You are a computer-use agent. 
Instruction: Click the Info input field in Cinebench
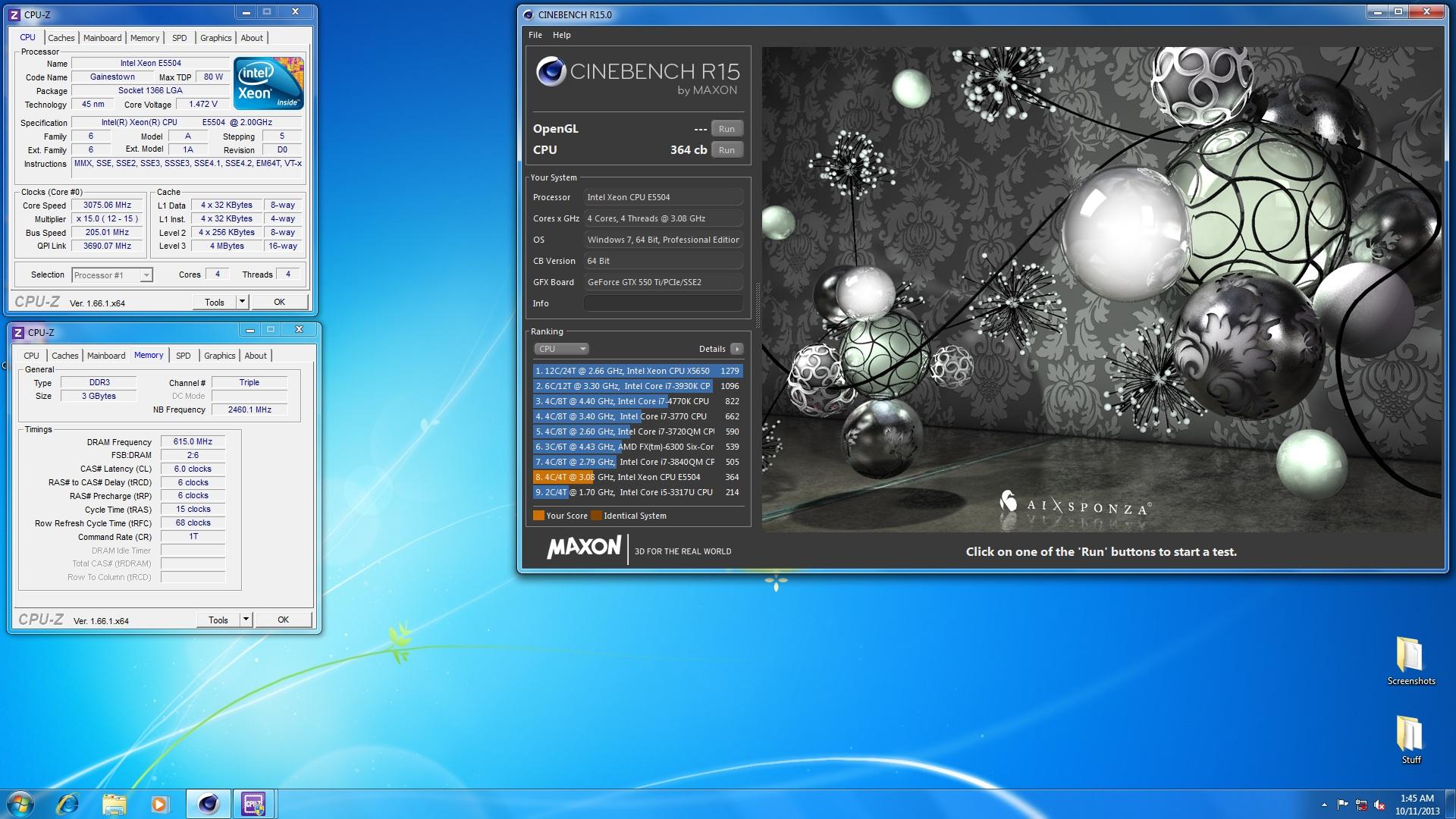point(663,303)
